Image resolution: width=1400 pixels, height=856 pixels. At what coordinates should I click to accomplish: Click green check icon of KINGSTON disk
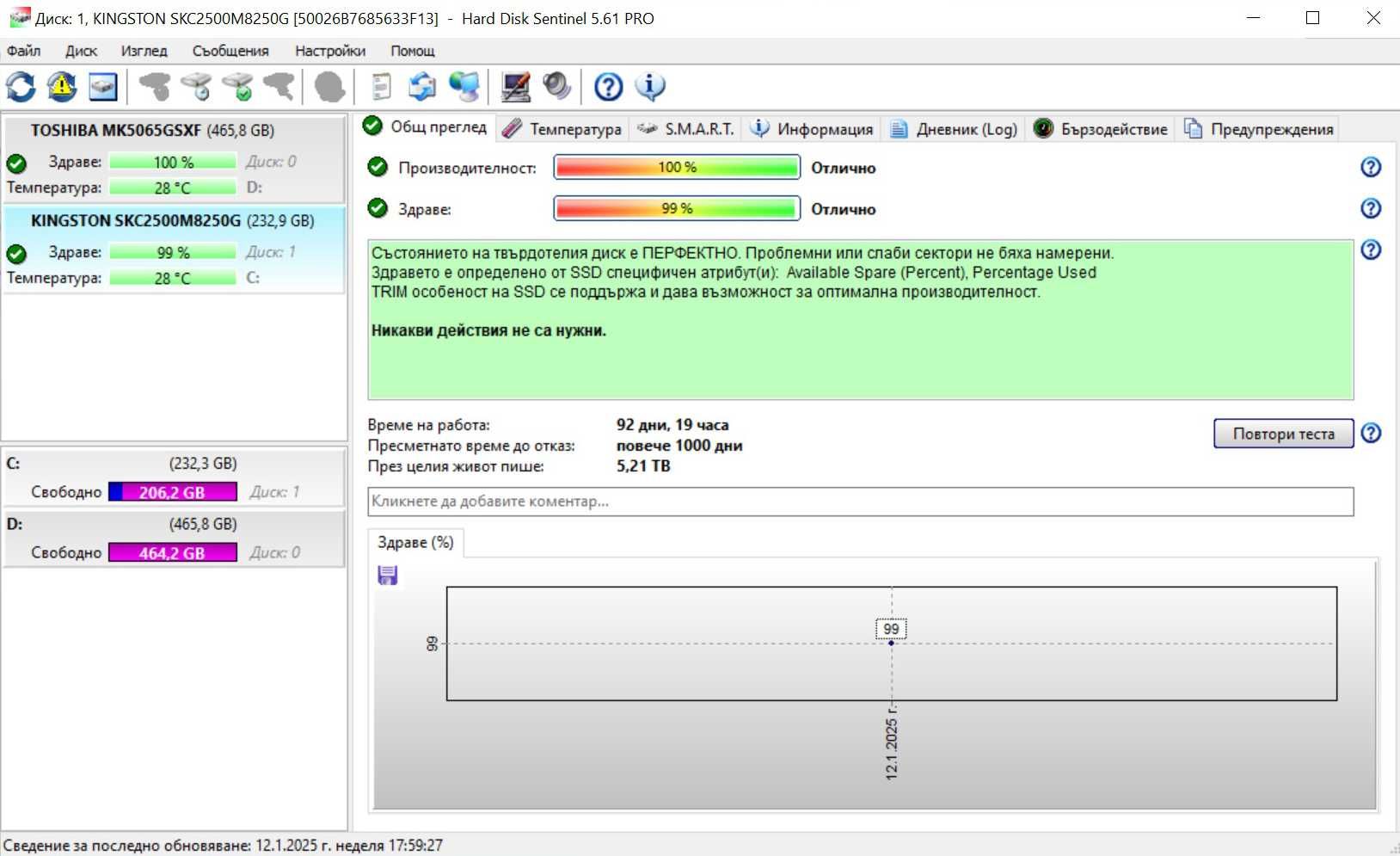click(x=16, y=254)
